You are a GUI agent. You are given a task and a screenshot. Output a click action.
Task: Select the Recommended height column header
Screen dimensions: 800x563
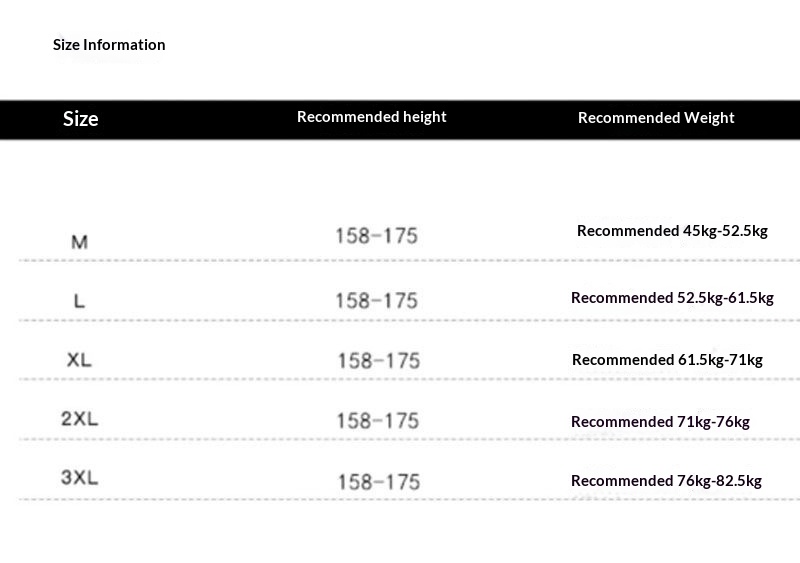371,117
